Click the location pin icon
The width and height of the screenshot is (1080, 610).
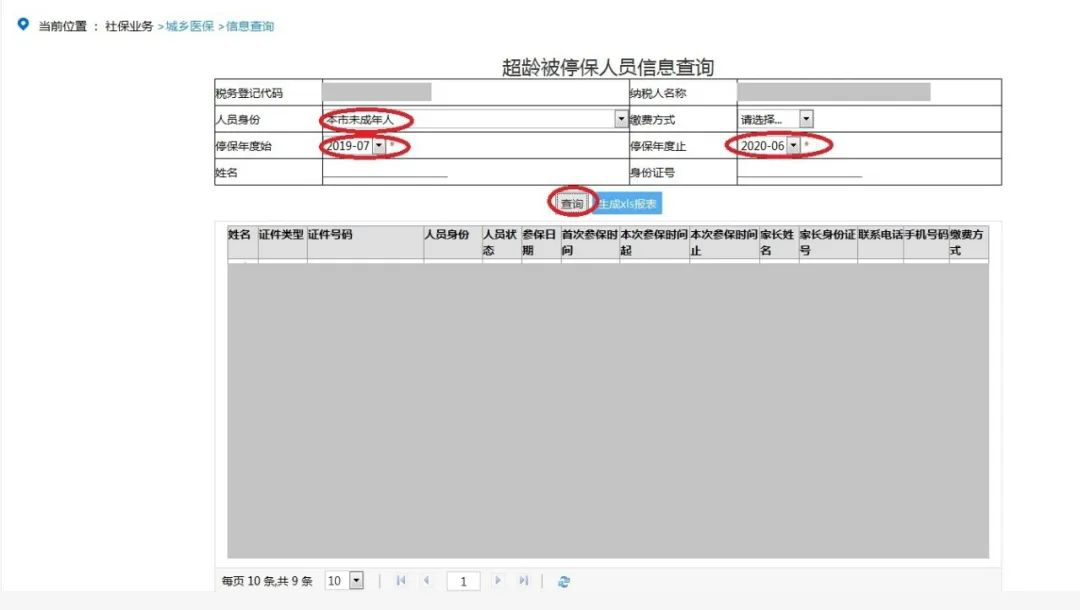[x=23, y=25]
